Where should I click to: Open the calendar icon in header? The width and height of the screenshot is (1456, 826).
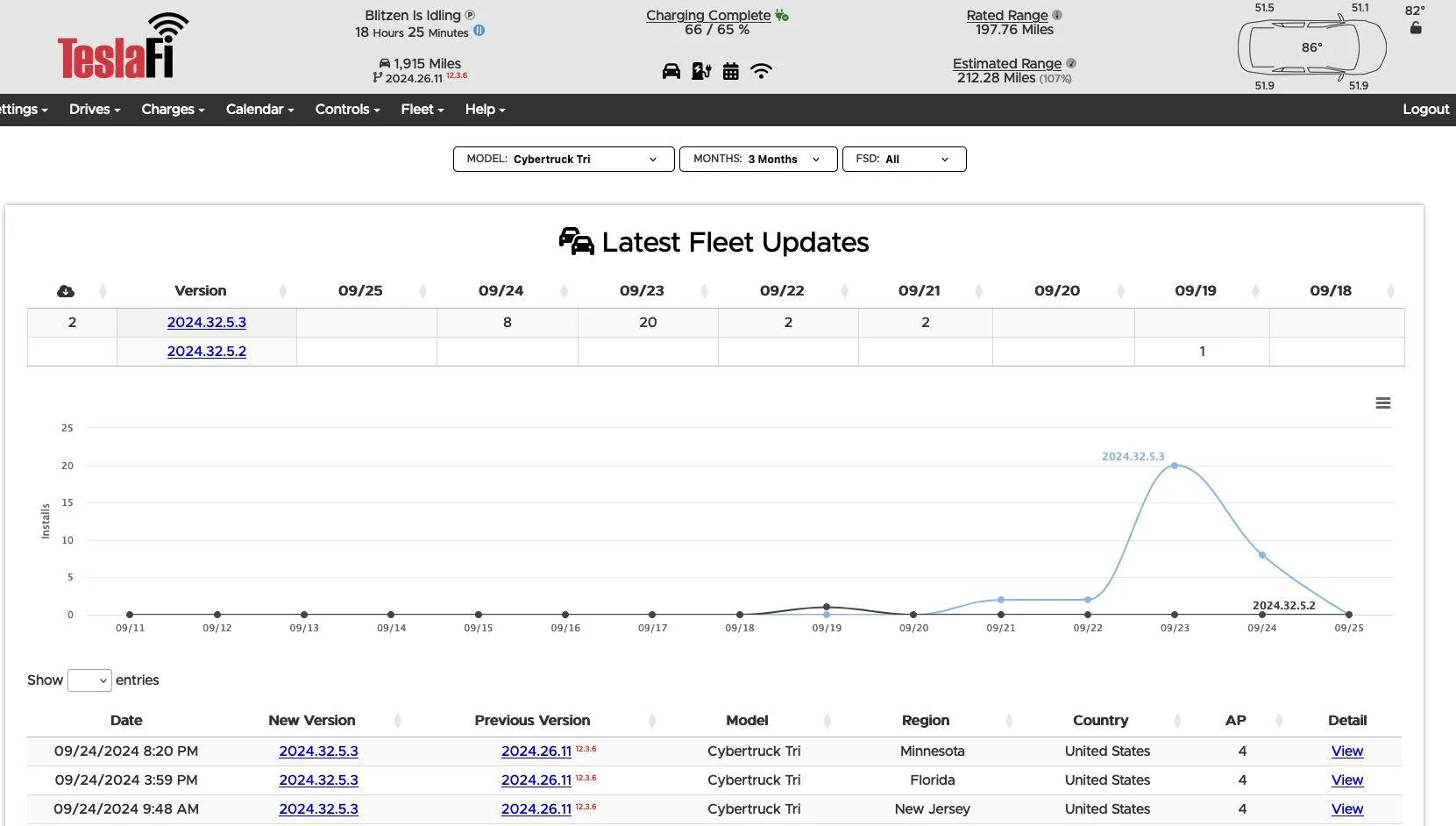pos(731,71)
